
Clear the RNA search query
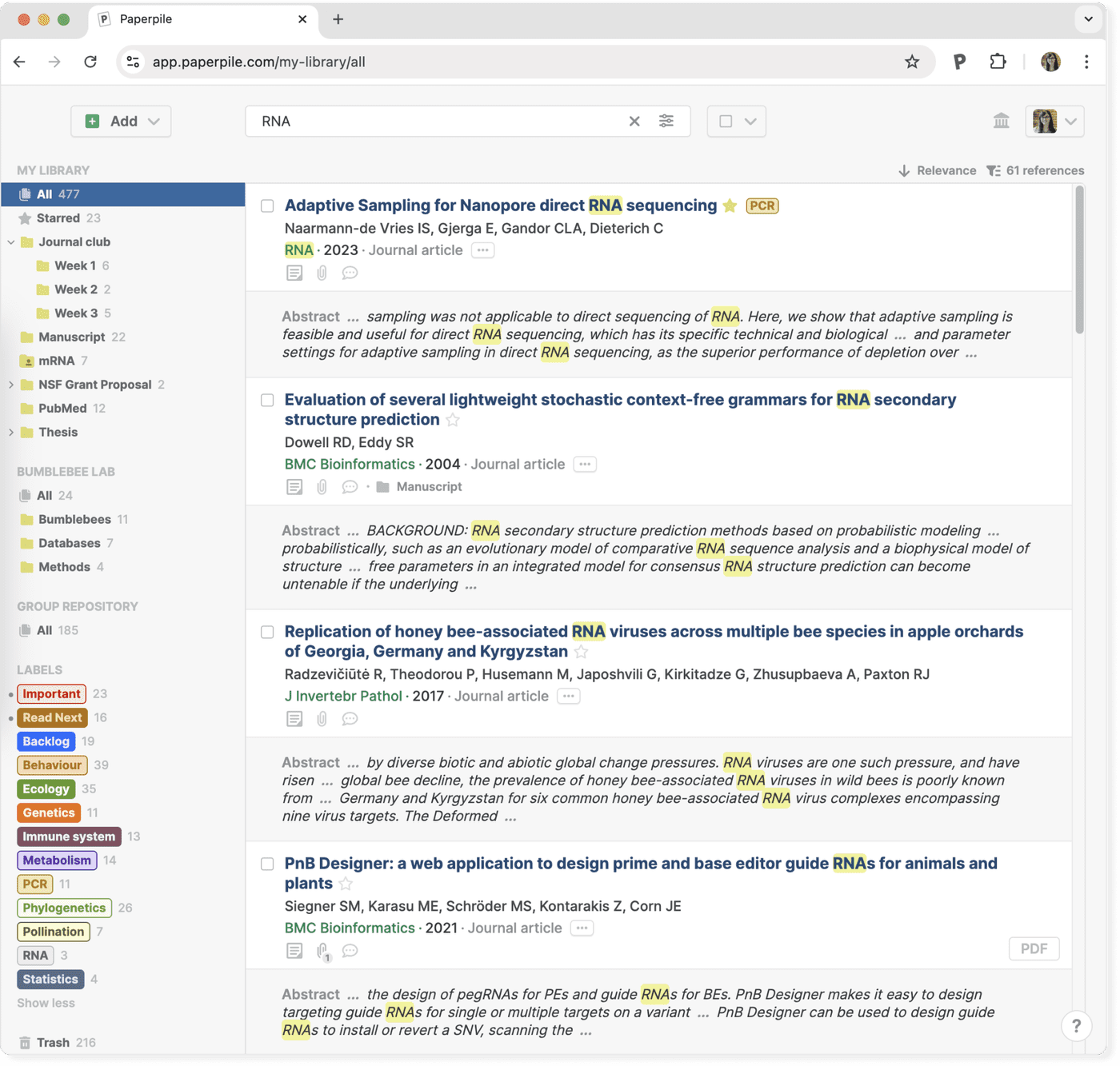pyautogui.click(x=634, y=121)
